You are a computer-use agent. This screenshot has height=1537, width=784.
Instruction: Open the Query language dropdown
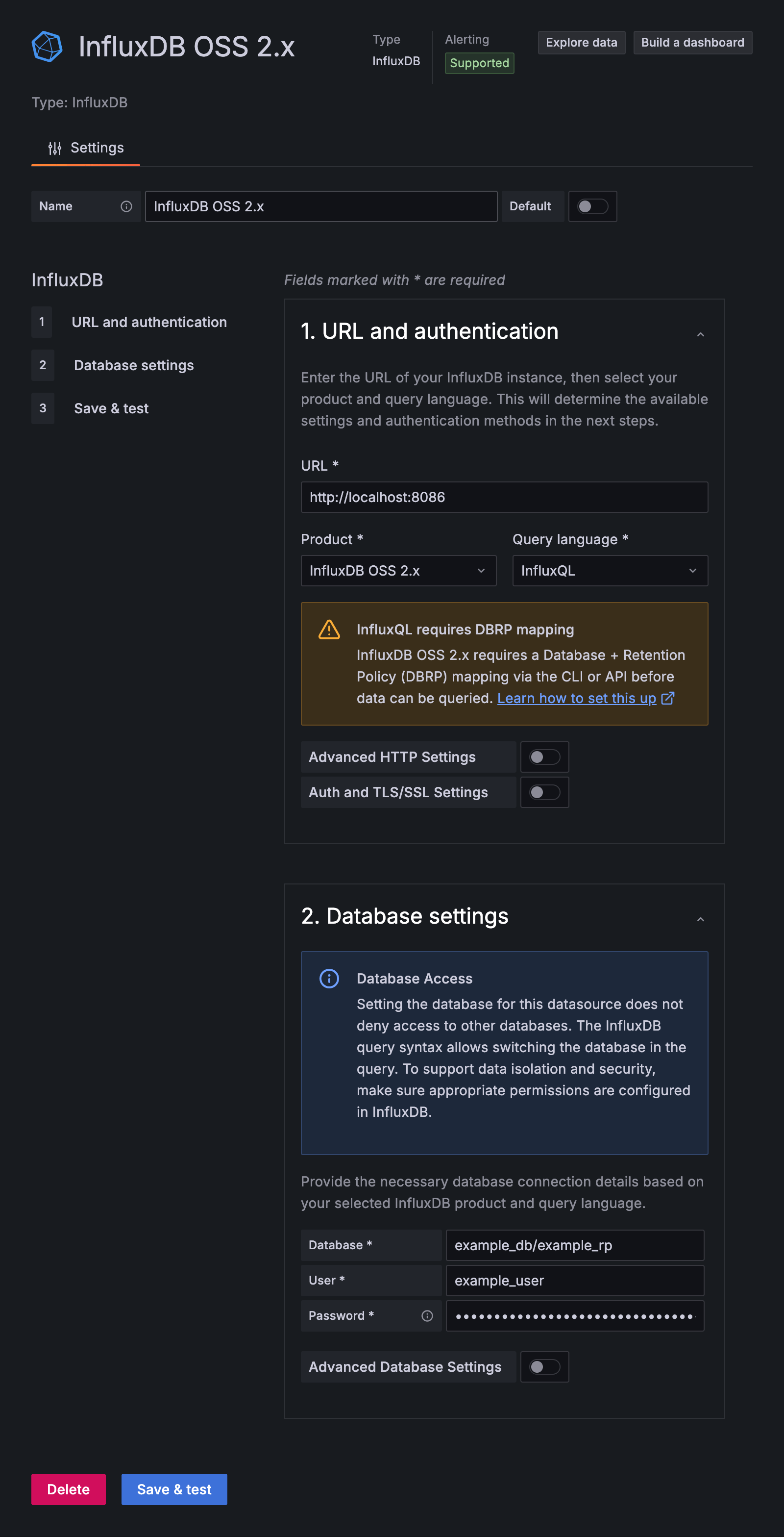tap(609, 570)
